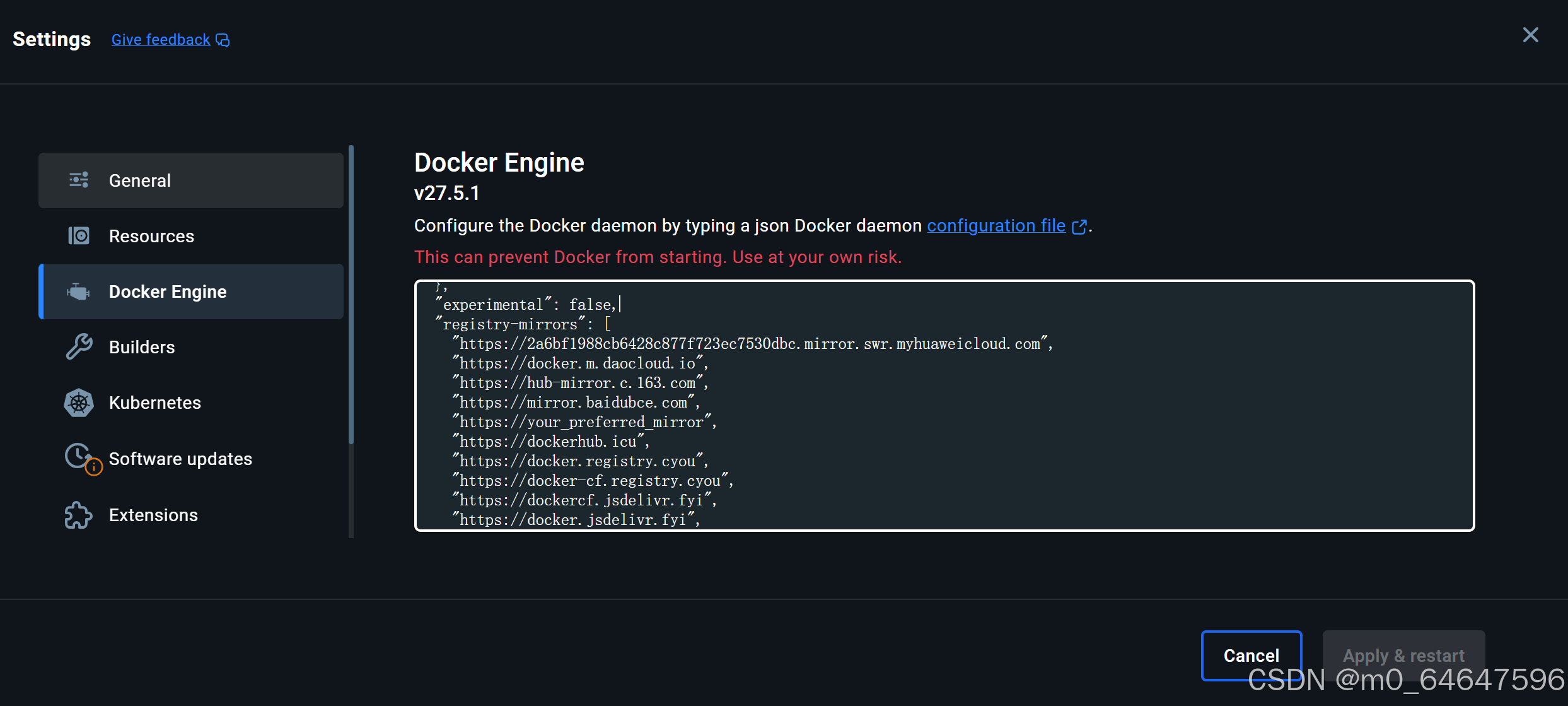This screenshot has height=706, width=1568.
Task: Open the configuration file link
Action: coord(996,226)
